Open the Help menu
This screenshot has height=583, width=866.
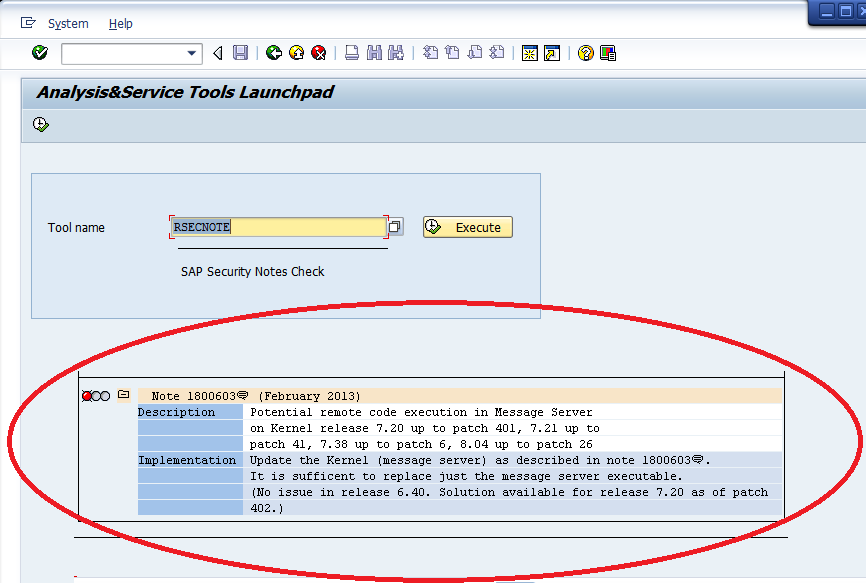pos(120,24)
